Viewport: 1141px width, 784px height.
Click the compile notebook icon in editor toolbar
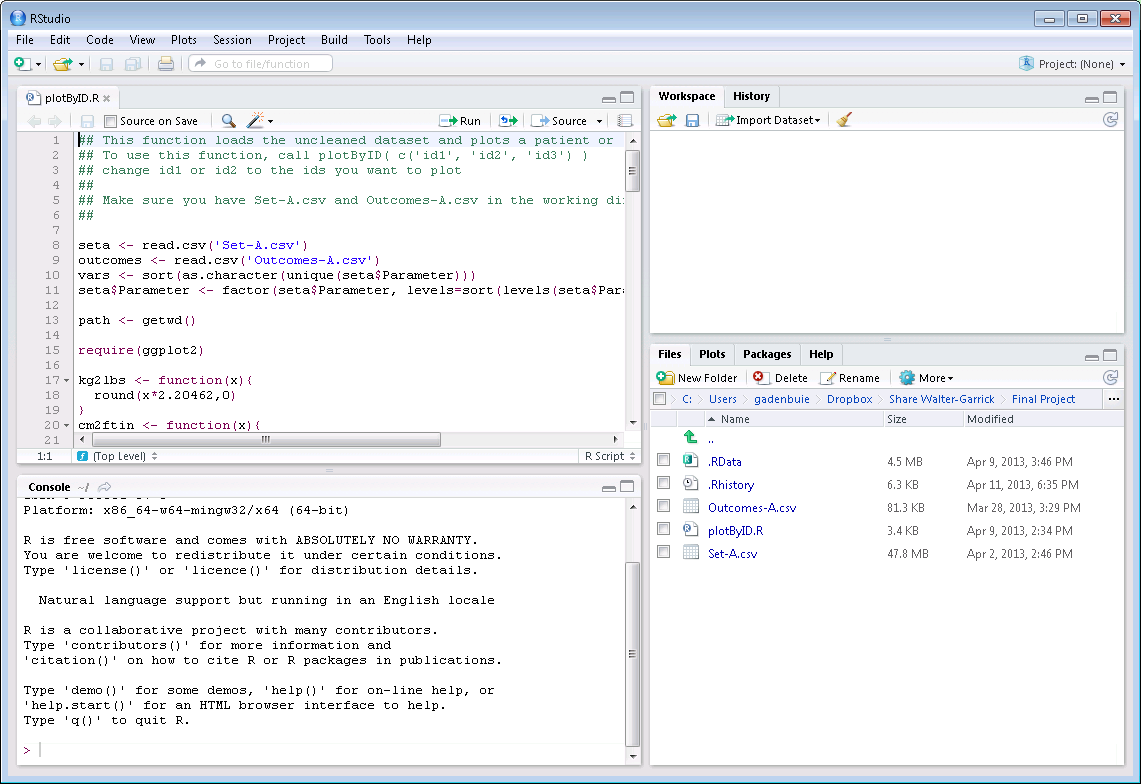coord(624,121)
